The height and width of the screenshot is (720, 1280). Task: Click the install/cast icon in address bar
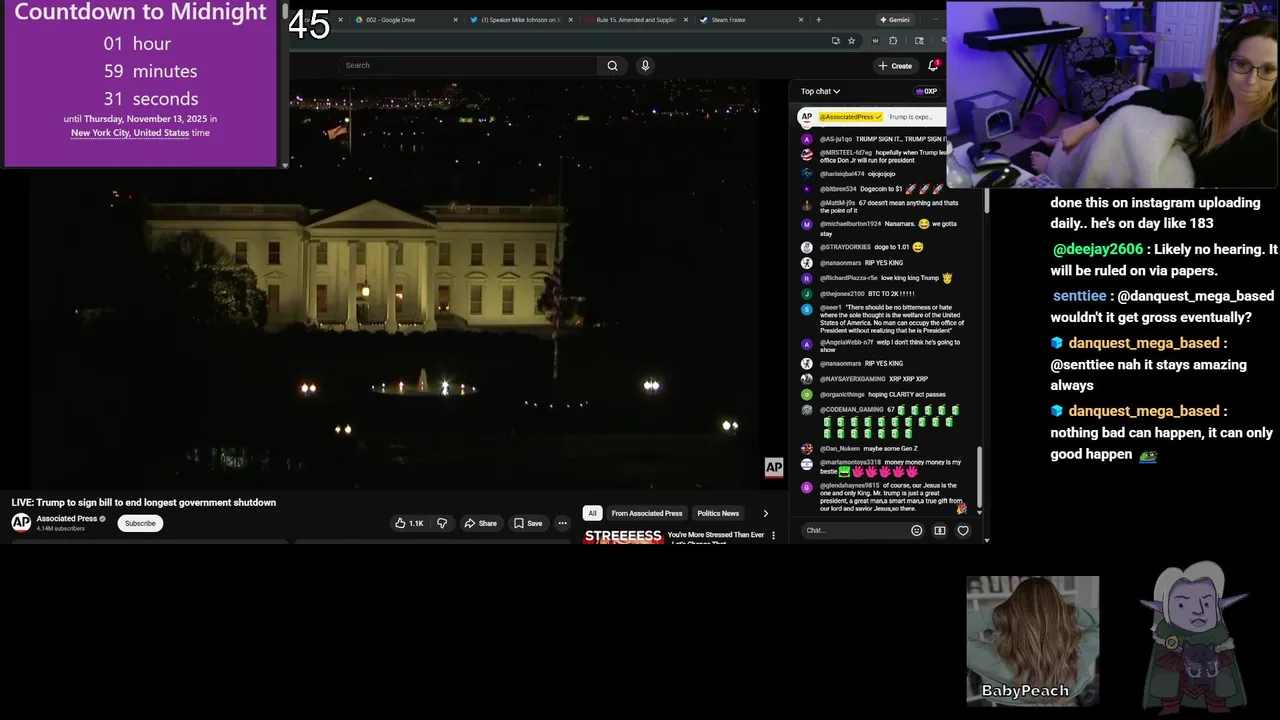pos(835,41)
